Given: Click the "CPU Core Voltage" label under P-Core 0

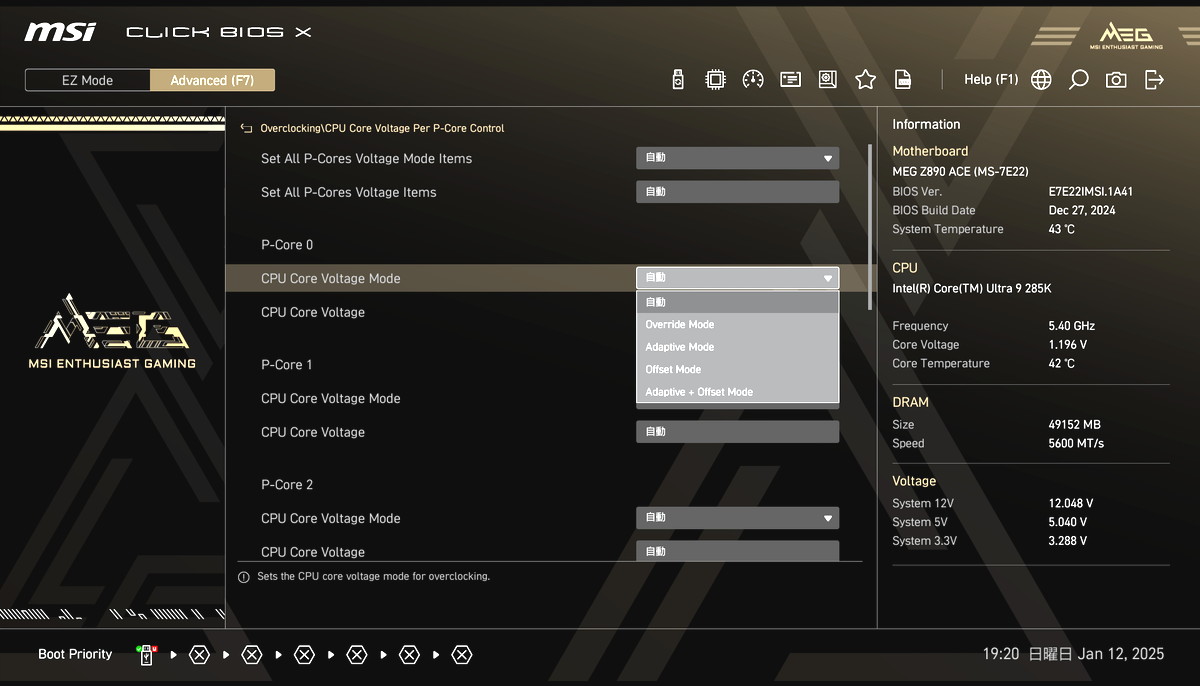Looking at the screenshot, I should 313,312.
